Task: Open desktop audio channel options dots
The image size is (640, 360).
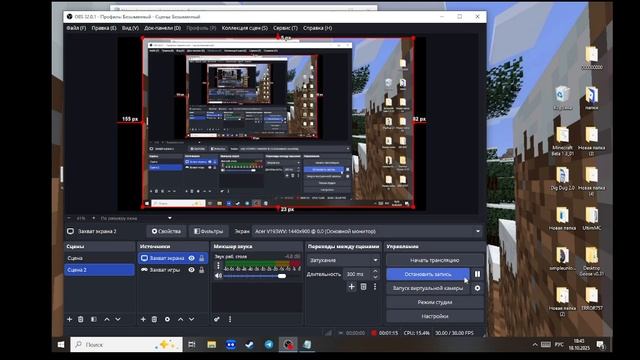Action: [218, 266]
